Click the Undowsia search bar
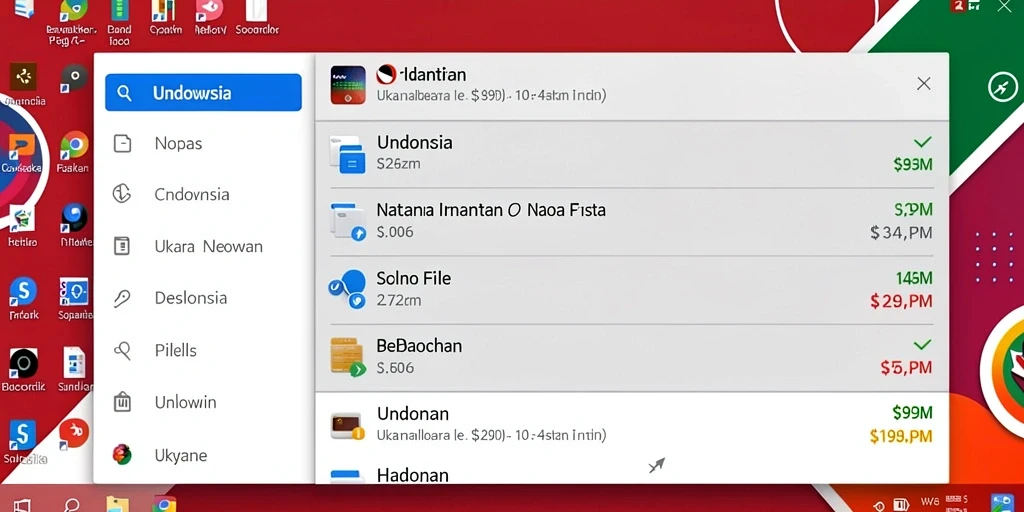 pyautogui.click(x=203, y=93)
